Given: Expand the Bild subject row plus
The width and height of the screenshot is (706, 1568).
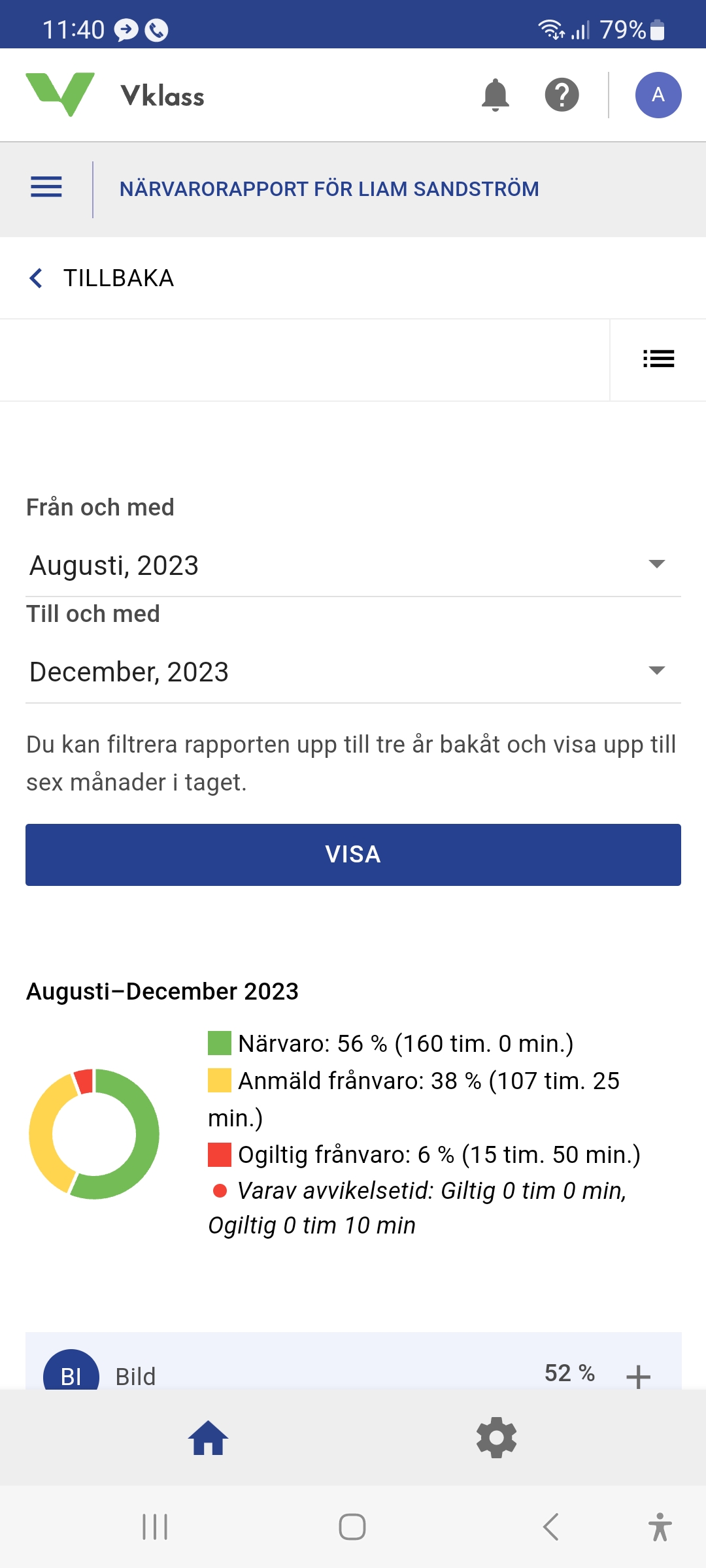Looking at the screenshot, I should [637, 1376].
